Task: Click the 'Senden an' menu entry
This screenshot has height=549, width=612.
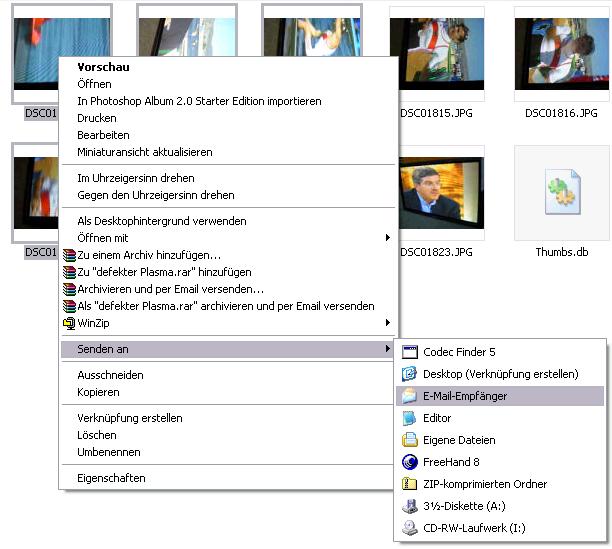Action: point(228,349)
